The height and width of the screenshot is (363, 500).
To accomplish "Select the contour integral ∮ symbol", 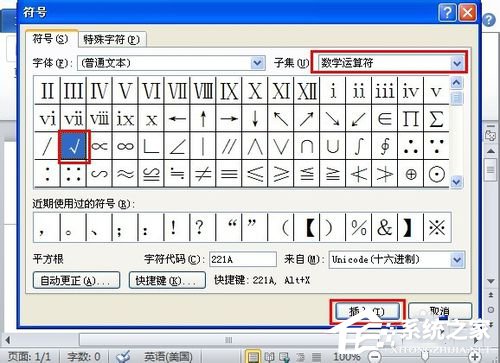I will click(x=385, y=146).
